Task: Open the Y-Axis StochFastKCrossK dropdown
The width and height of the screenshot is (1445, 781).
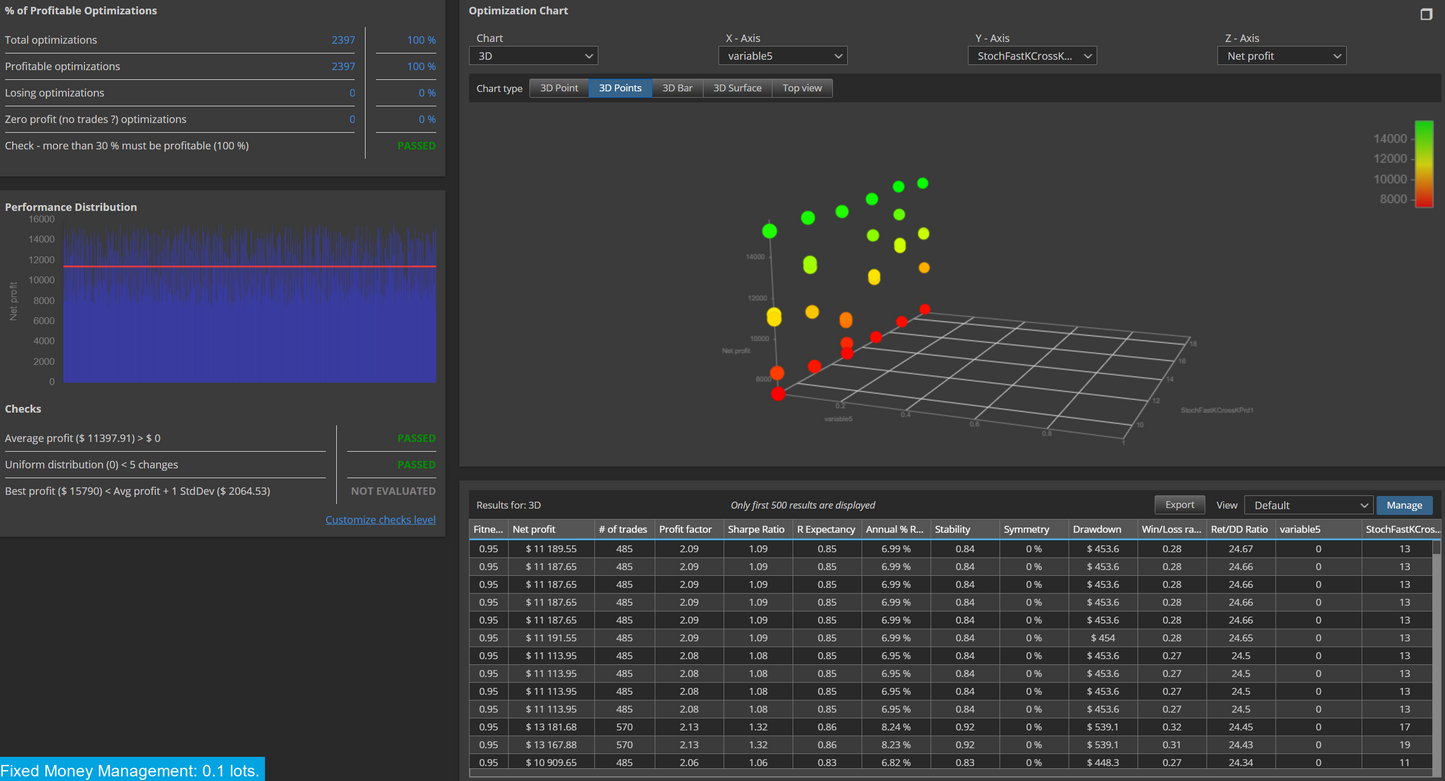Action: point(1032,56)
